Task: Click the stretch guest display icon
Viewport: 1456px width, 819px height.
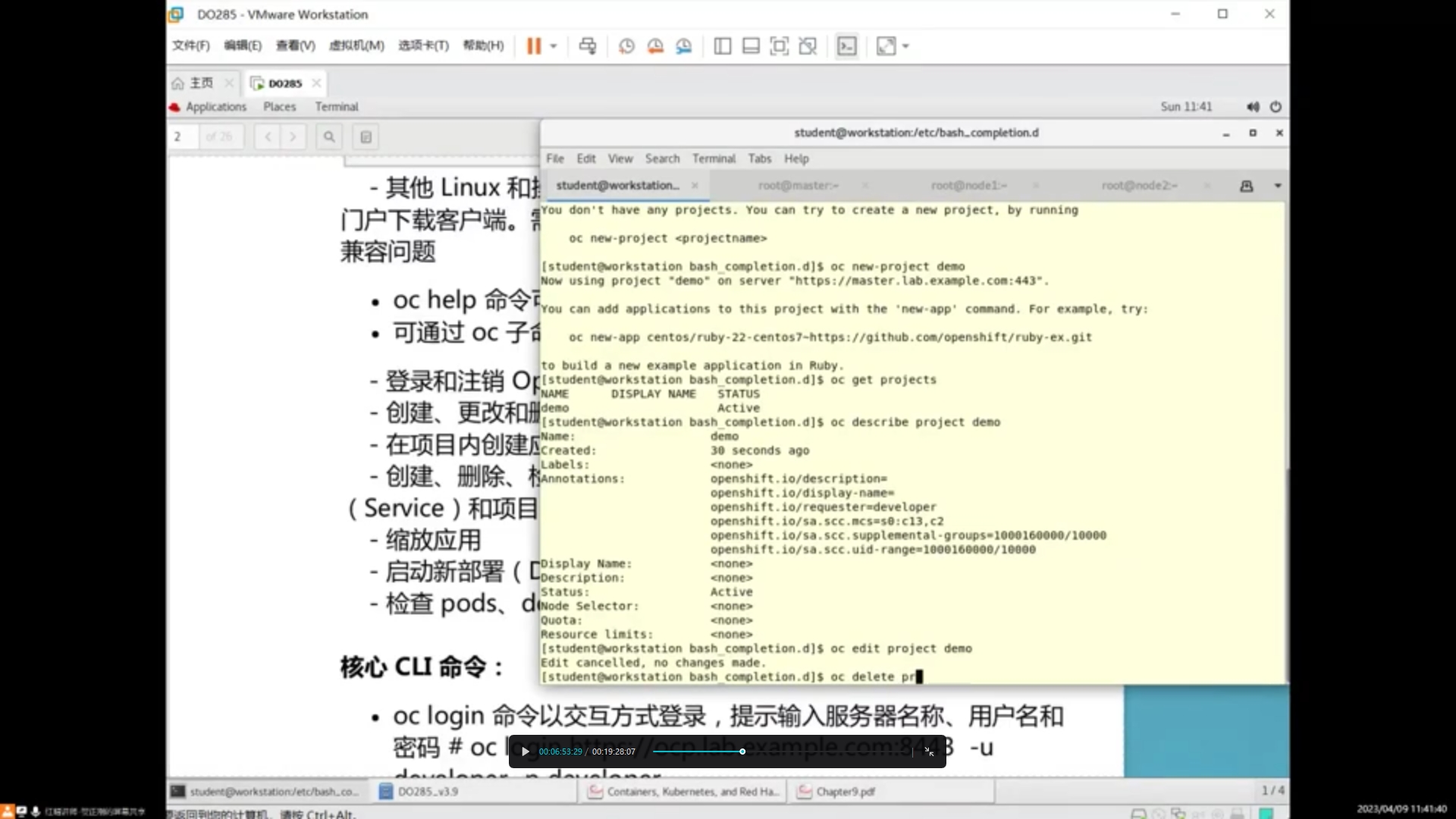Action: [886, 46]
